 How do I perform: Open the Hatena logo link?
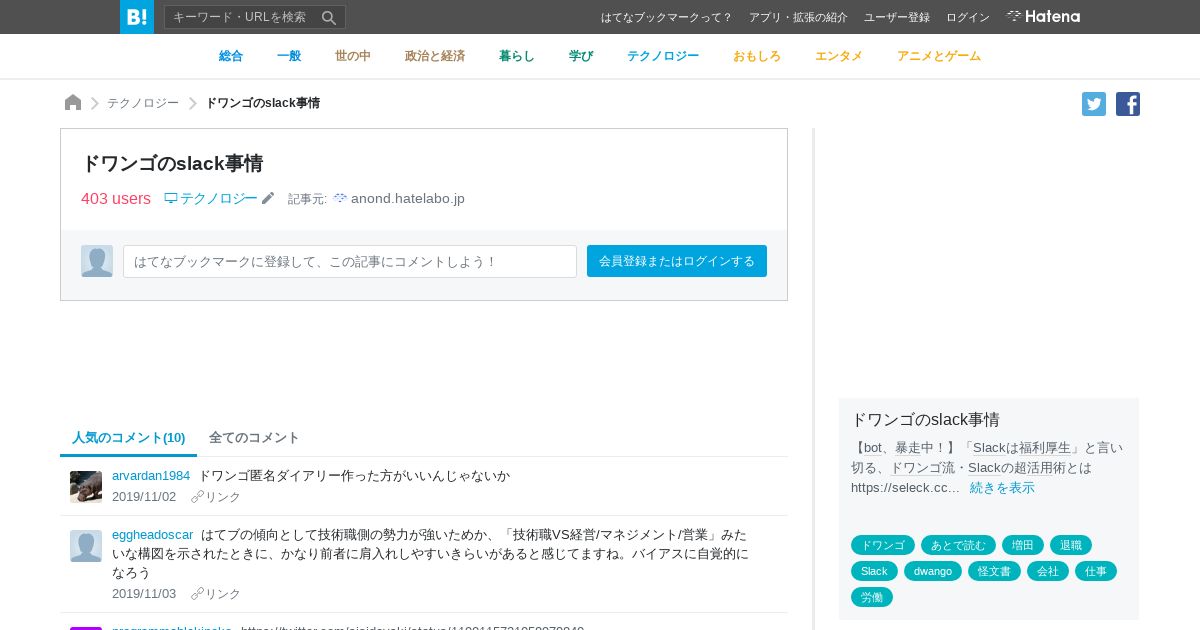pos(1043,17)
